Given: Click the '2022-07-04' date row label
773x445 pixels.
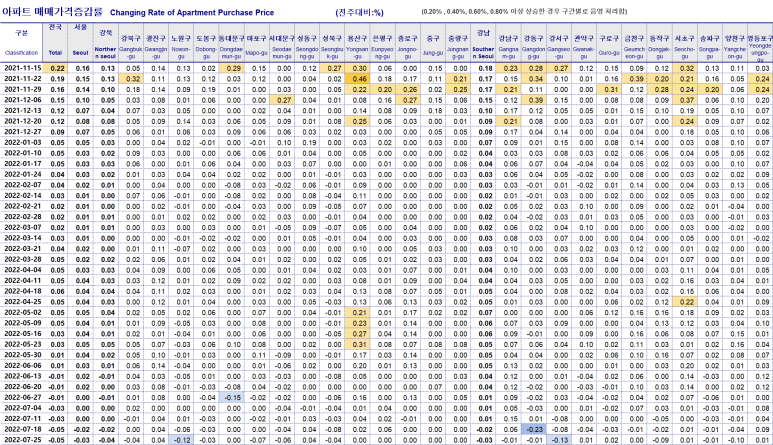Looking at the screenshot, I should tap(22, 408).
